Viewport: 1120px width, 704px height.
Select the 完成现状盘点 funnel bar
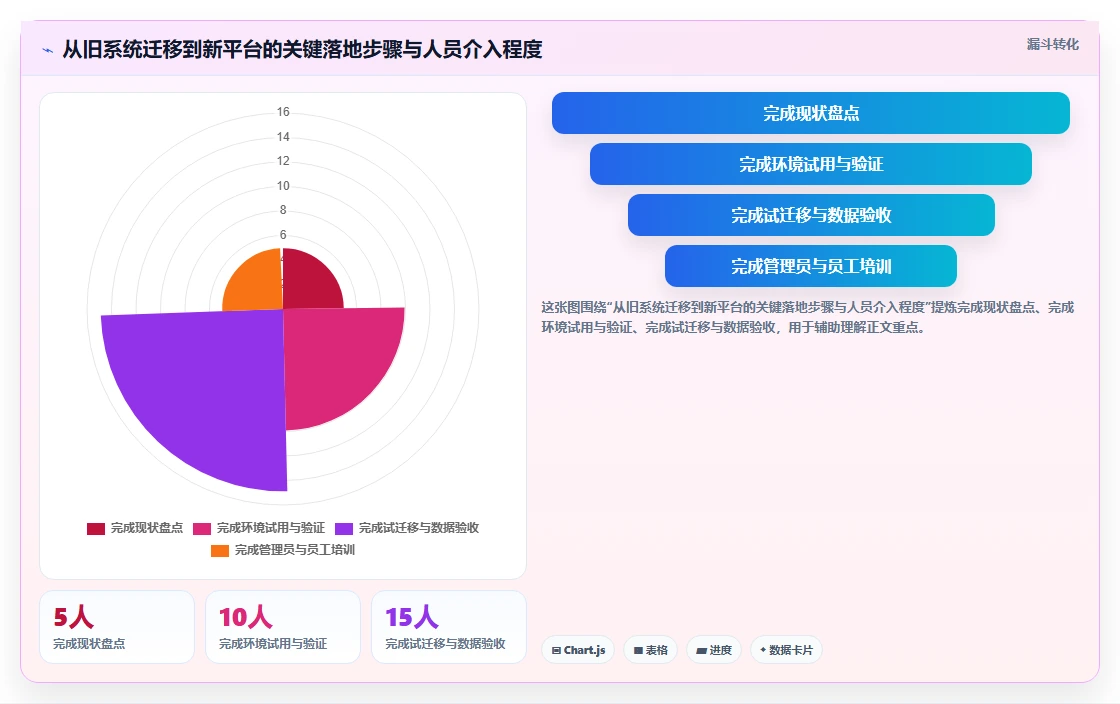(811, 113)
